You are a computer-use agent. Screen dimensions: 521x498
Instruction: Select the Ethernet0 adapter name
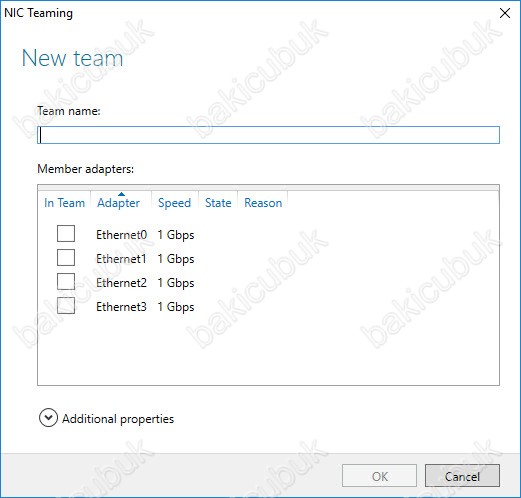(x=121, y=235)
